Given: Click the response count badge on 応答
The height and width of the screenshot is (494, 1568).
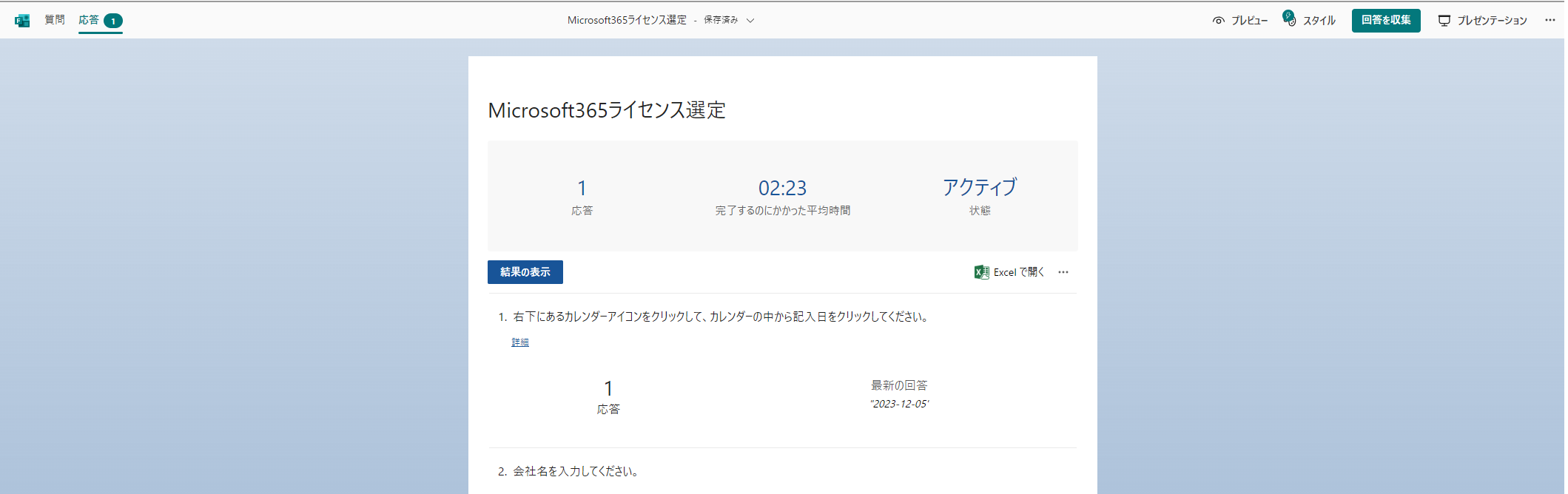Looking at the screenshot, I should [x=113, y=21].
